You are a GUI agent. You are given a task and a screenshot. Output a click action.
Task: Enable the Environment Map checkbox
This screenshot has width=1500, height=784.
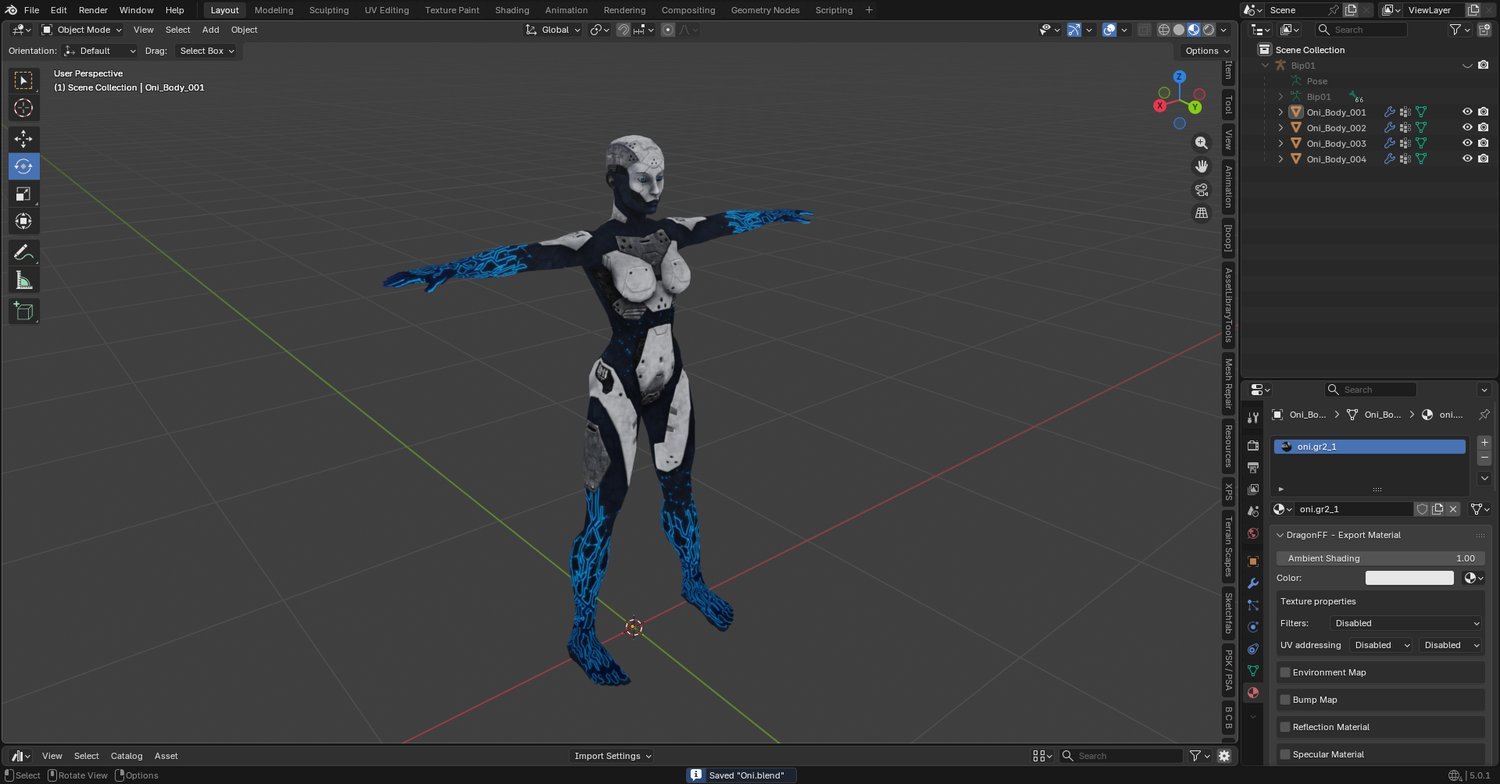coord(1286,673)
